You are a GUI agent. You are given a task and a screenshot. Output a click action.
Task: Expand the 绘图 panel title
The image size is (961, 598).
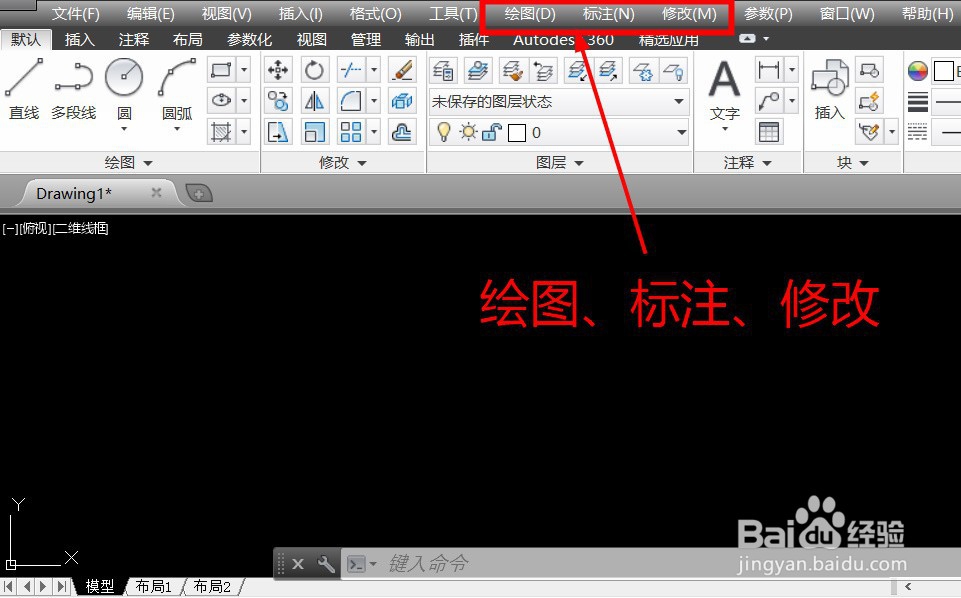coord(129,163)
